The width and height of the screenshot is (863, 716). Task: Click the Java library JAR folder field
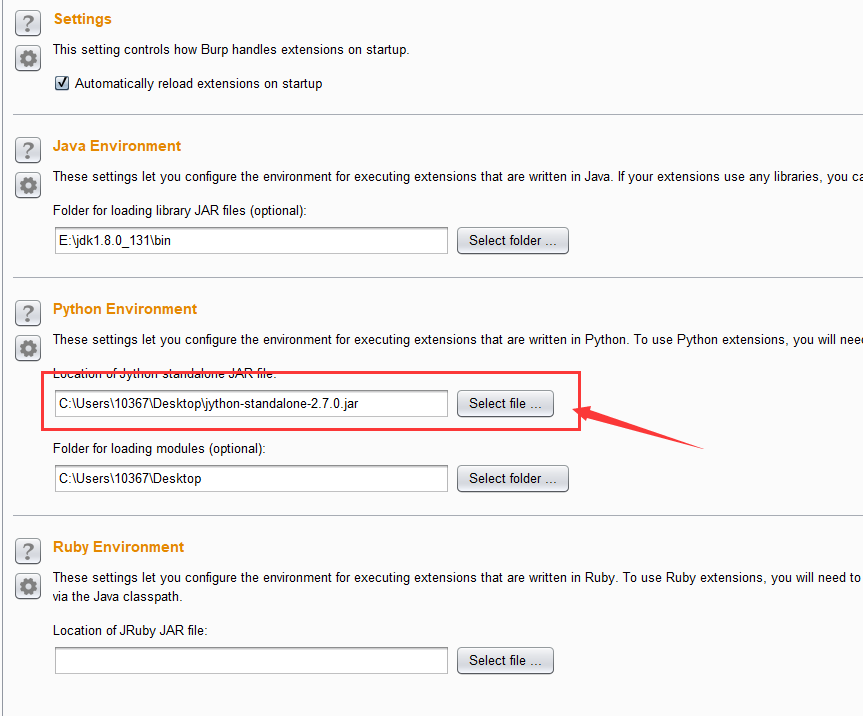[251, 241]
